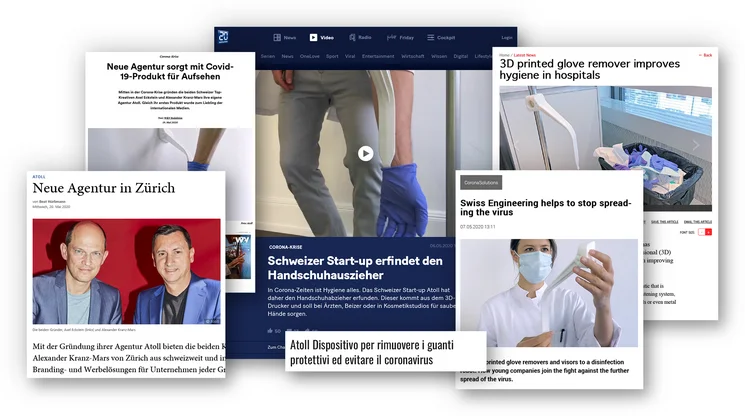Click Login in the top bar
745x416 pixels.
click(507, 38)
